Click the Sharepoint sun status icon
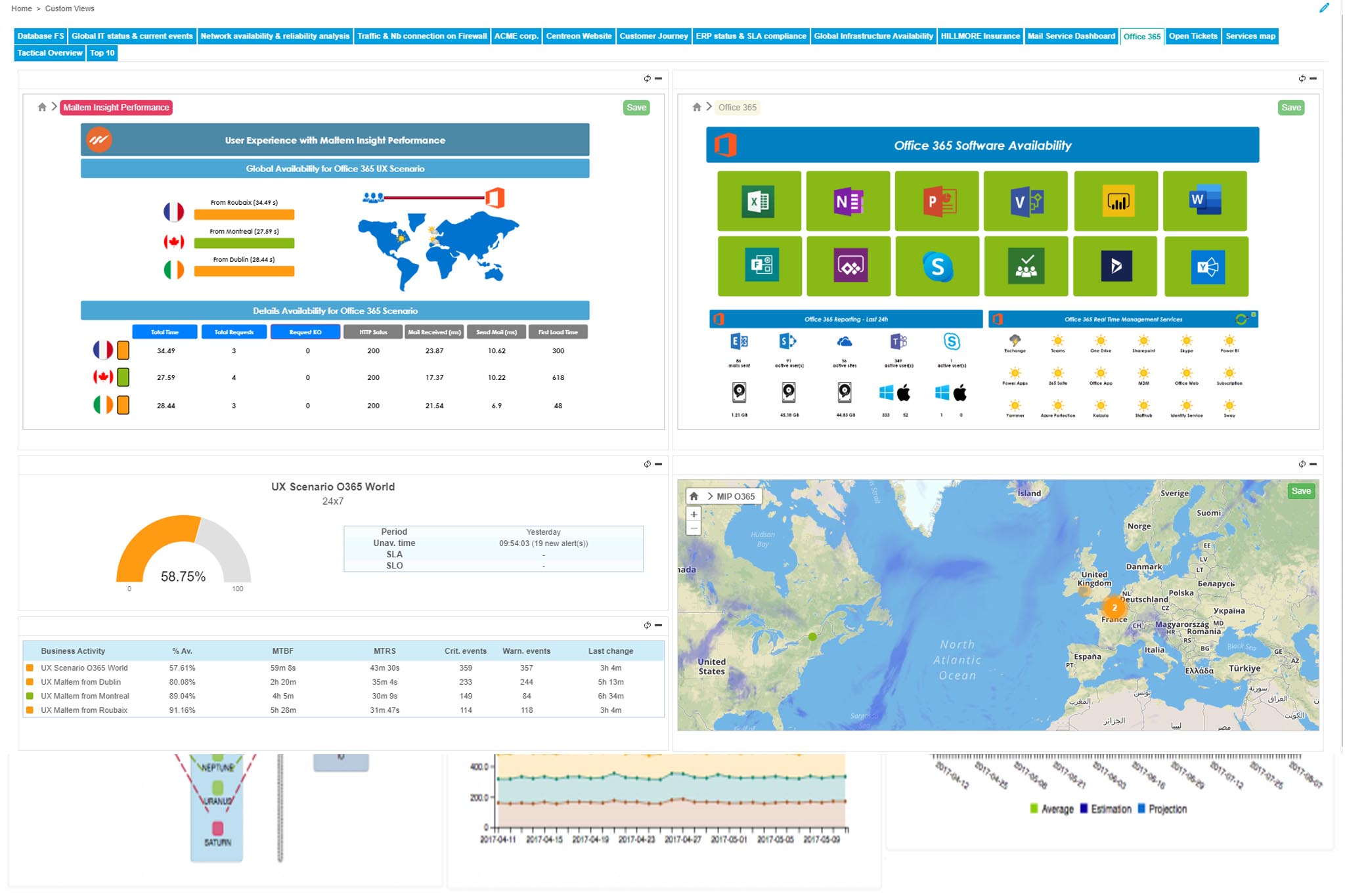This screenshot has height=896, width=1345. [x=1143, y=340]
